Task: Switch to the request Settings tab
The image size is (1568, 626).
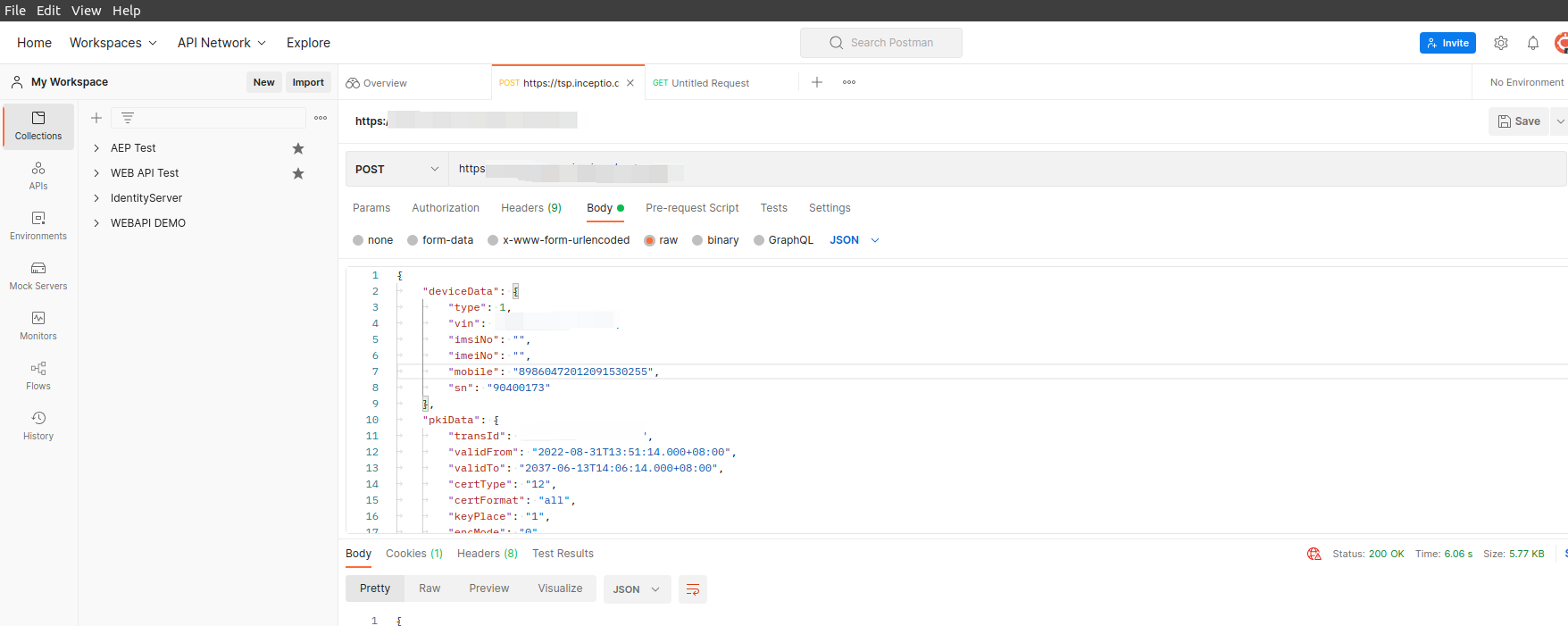Action: point(830,208)
